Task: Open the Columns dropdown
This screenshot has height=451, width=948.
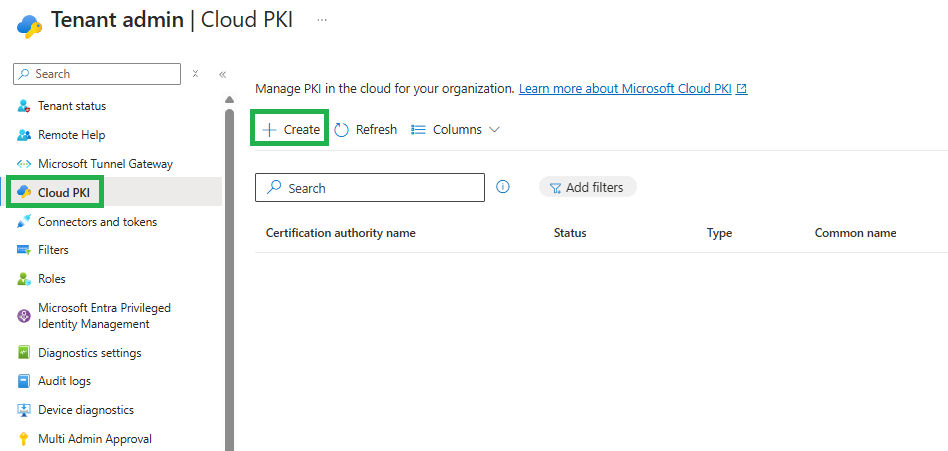Action: click(x=455, y=130)
